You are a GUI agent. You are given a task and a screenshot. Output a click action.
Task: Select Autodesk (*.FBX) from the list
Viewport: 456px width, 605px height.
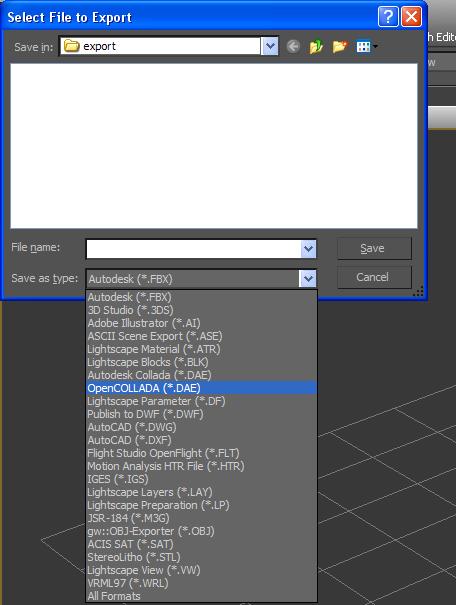pyautogui.click(x=201, y=297)
